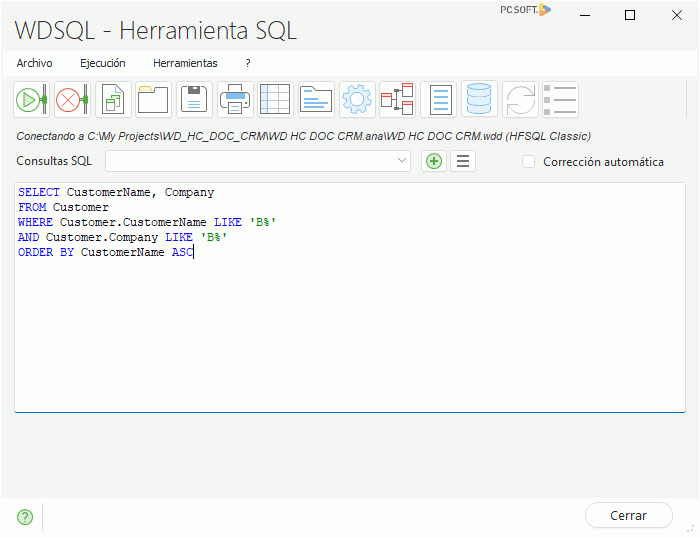
Task: Print using the printer icon
Action: click(235, 100)
